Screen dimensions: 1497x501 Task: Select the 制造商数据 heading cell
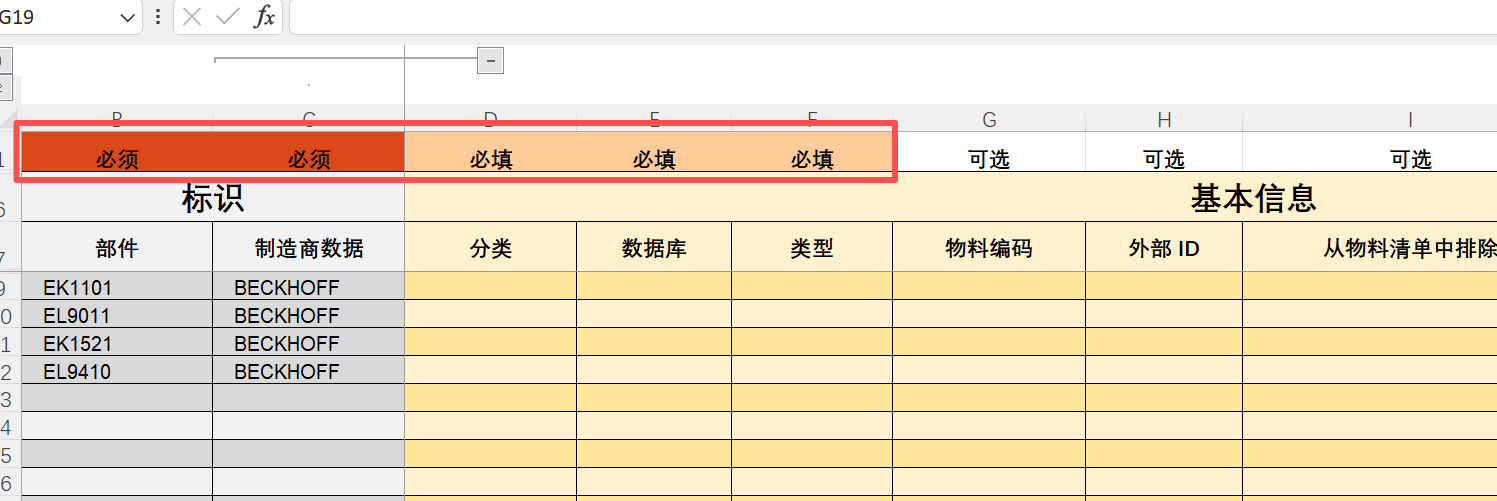point(308,248)
